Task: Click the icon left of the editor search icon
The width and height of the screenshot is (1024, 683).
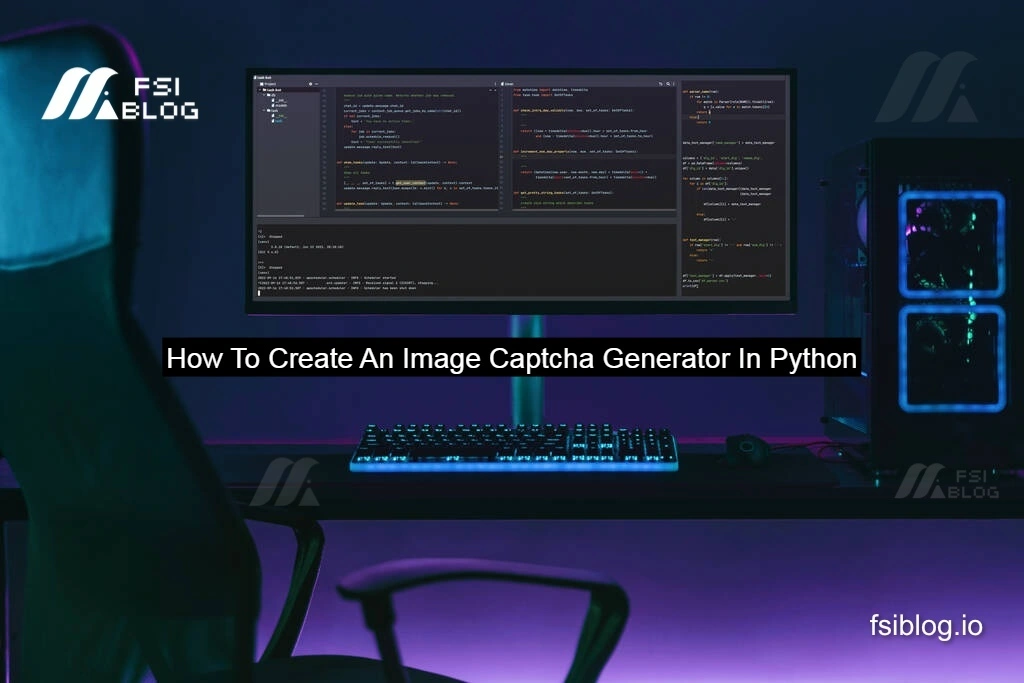Action: (661, 84)
